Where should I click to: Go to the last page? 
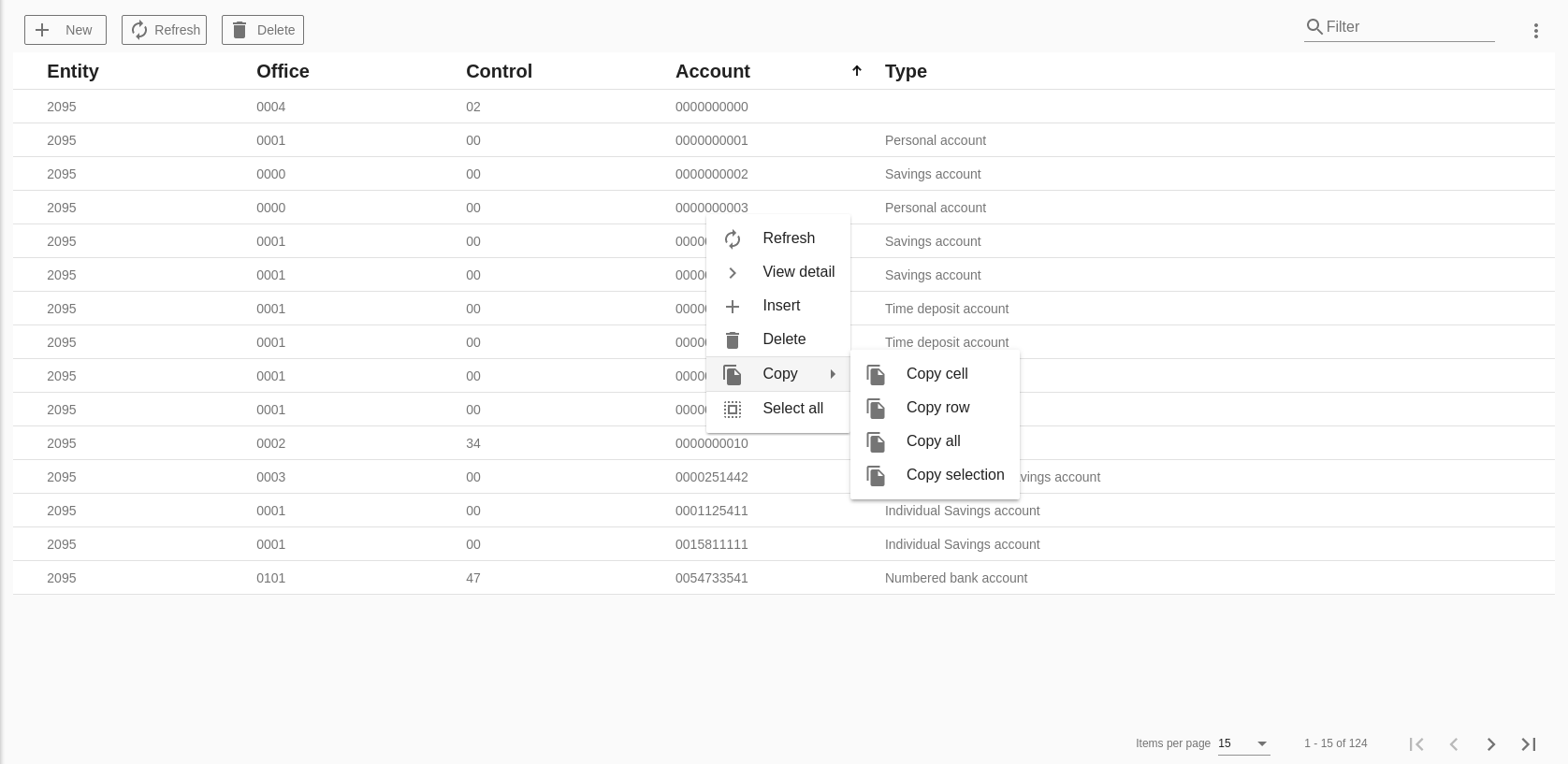pyautogui.click(x=1529, y=744)
